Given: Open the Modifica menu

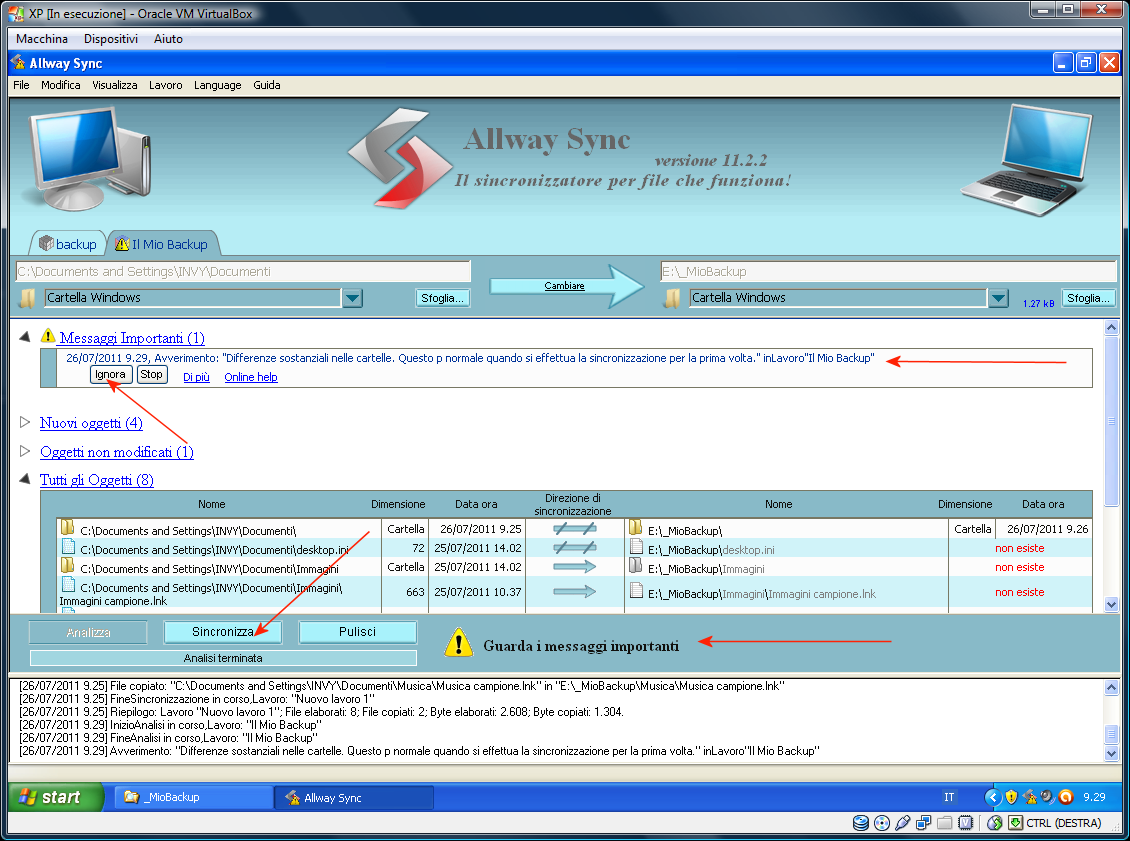Looking at the screenshot, I should tap(61, 85).
